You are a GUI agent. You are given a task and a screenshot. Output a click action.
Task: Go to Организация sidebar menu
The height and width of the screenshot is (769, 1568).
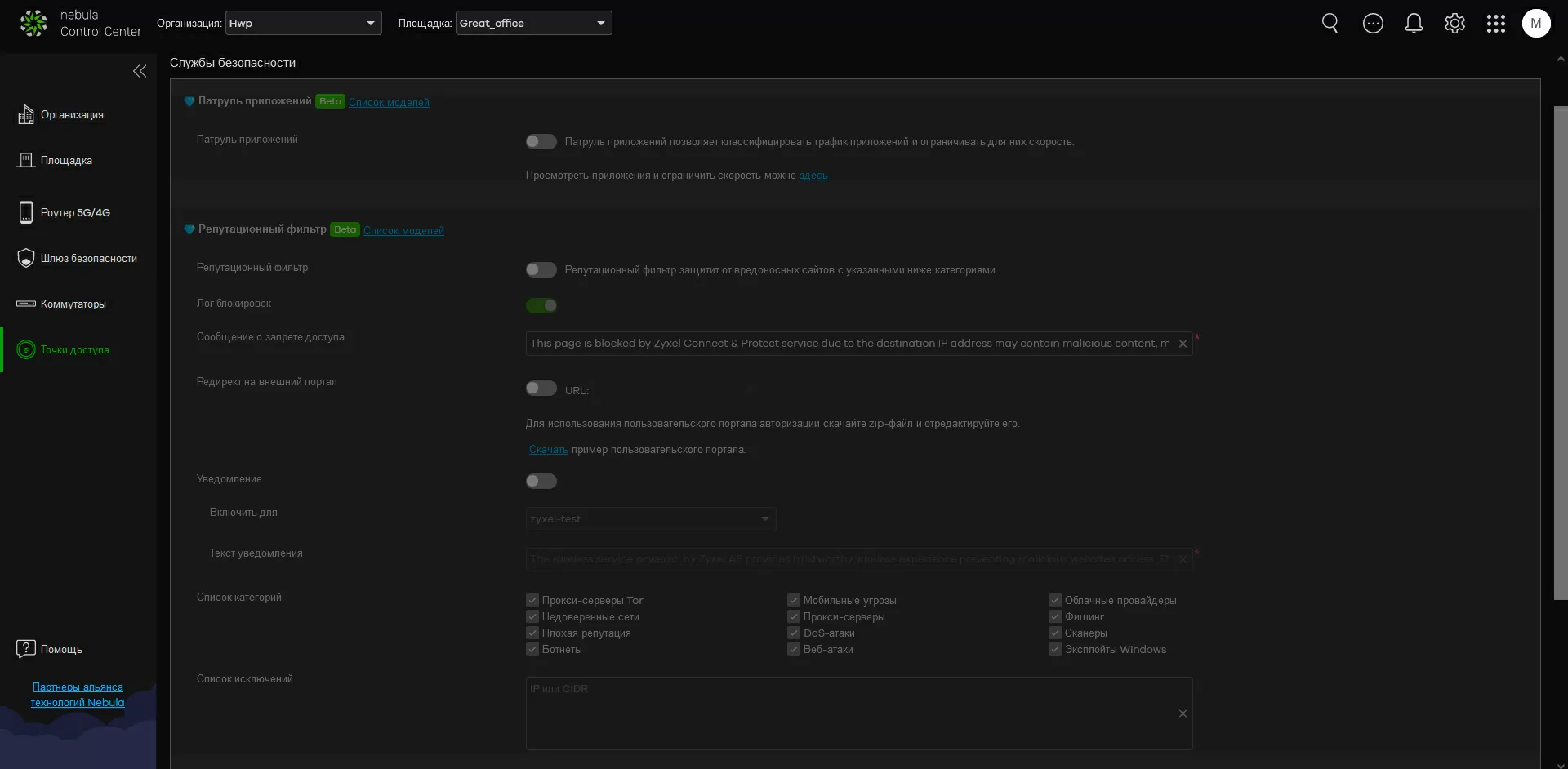78,114
